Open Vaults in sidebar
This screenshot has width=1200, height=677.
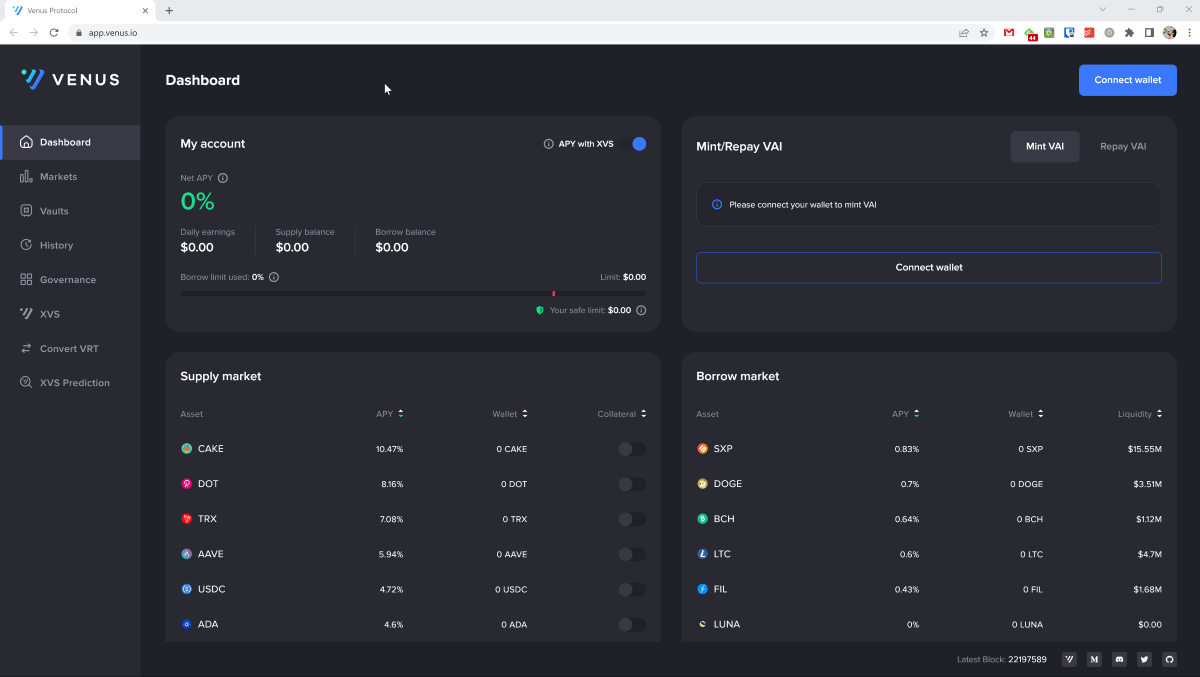(x=70, y=211)
